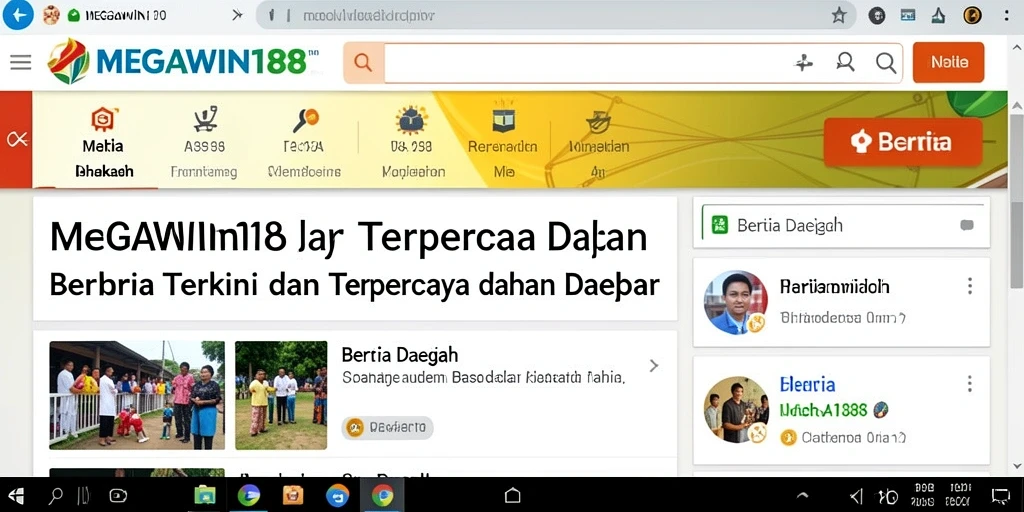Launch the Edge browser taskbar icon

click(x=249, y=496)
